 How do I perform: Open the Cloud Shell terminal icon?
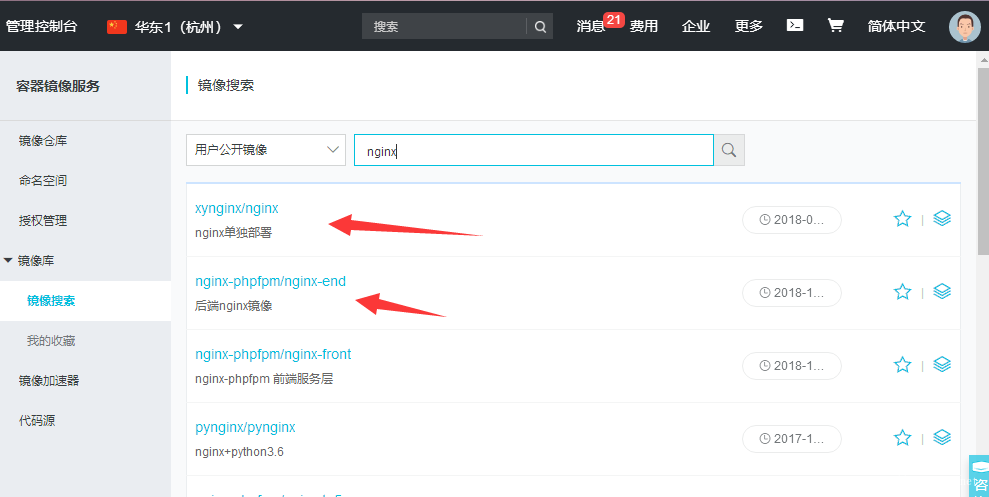pyautogui.click(x=795, y=25)
